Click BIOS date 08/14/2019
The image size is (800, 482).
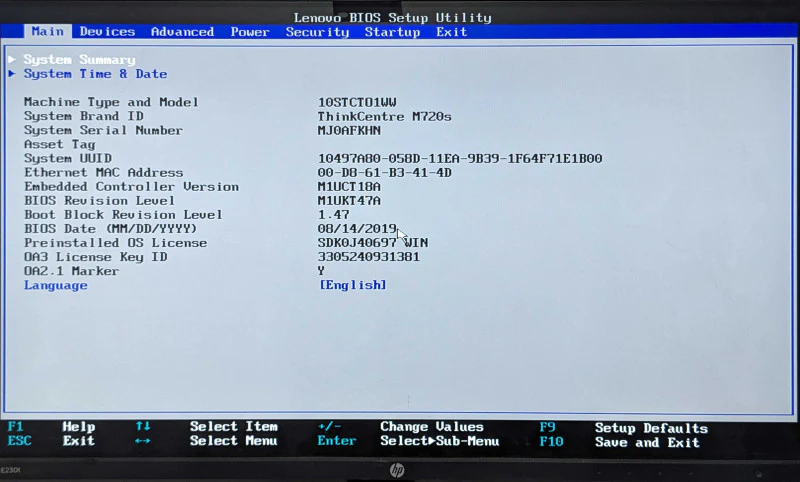(357, 229)
